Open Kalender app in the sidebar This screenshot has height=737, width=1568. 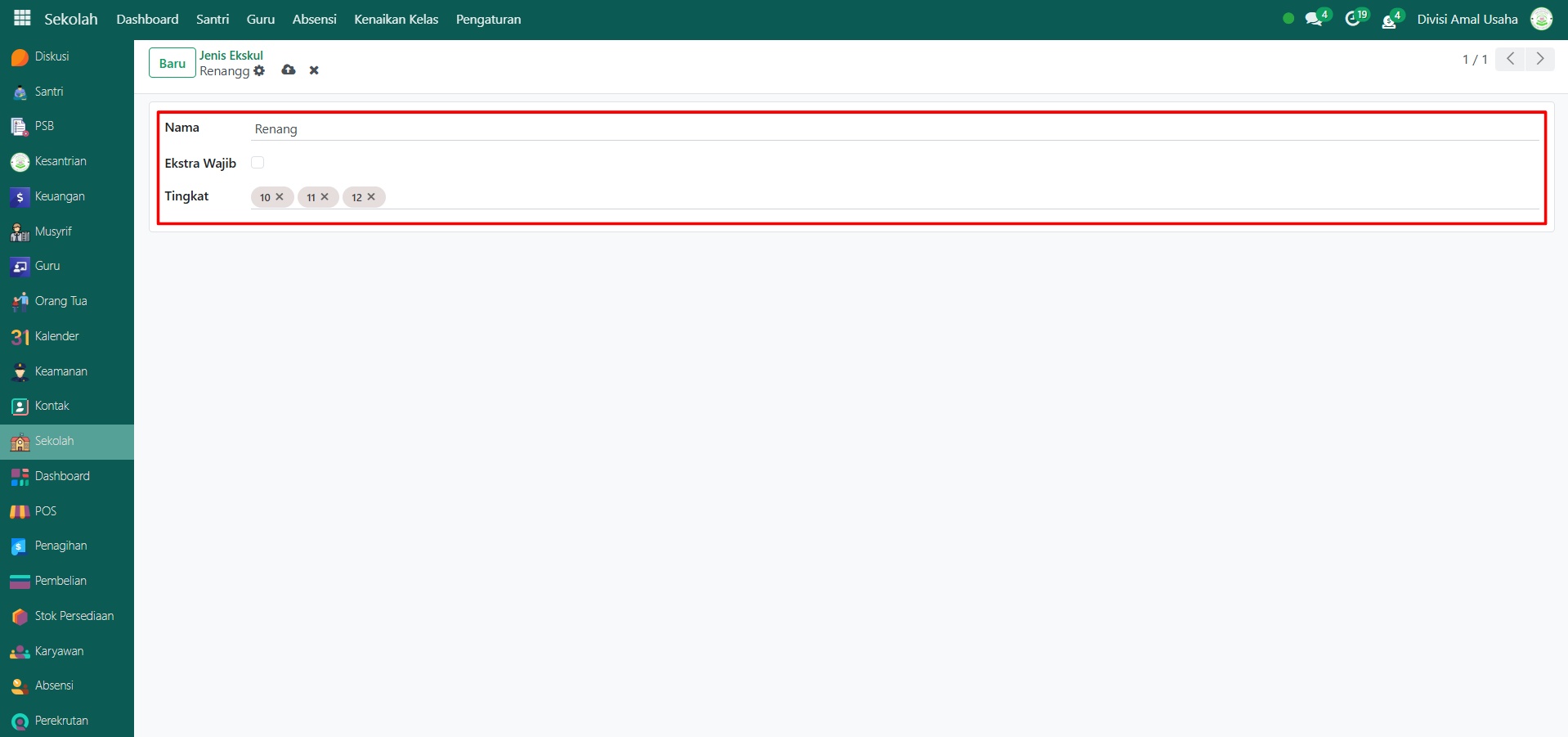click(x=56, y=336)
